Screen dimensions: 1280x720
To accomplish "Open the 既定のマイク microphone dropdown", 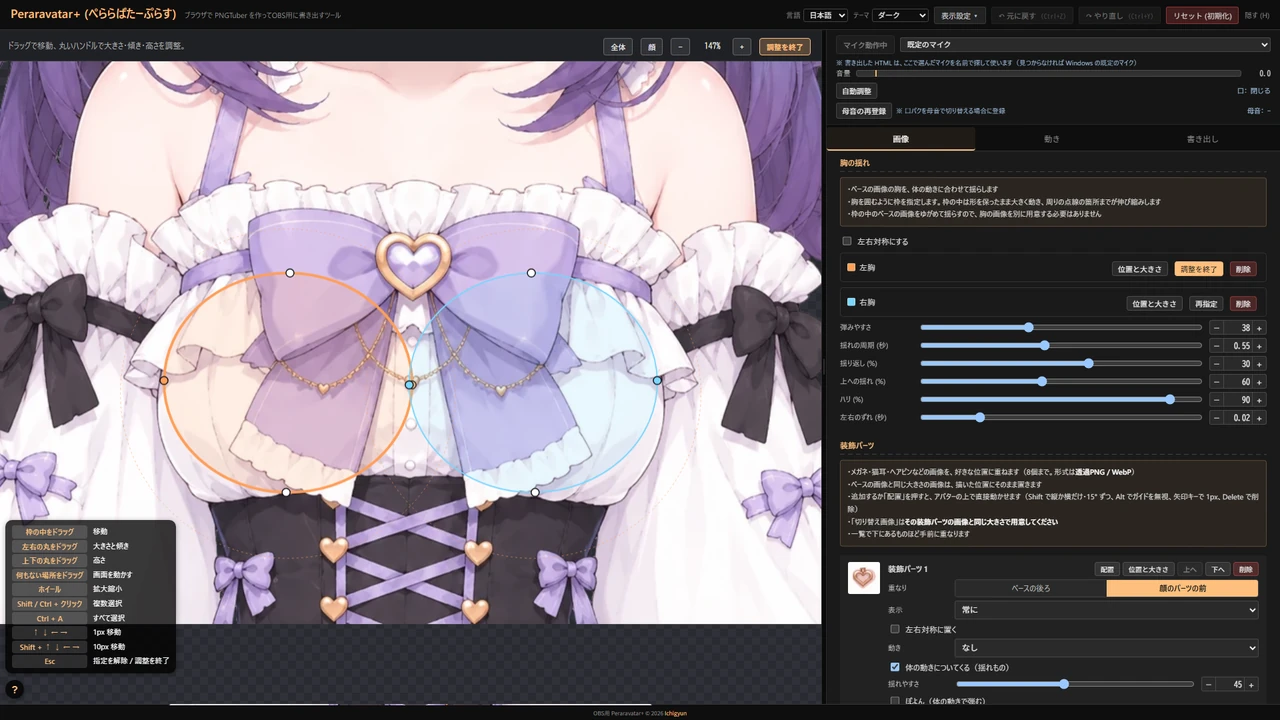I will pos(1084,45).
